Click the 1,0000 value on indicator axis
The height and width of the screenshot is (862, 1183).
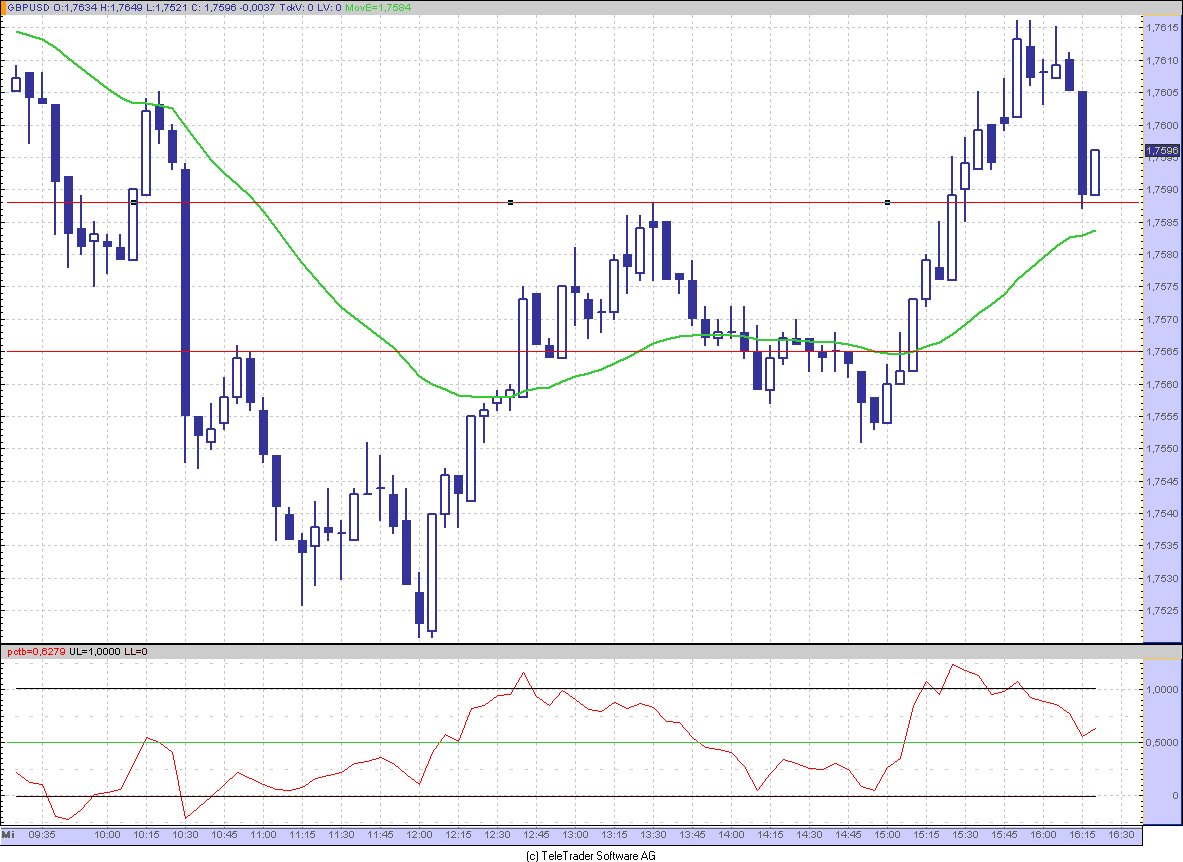tap(1162, 689)
